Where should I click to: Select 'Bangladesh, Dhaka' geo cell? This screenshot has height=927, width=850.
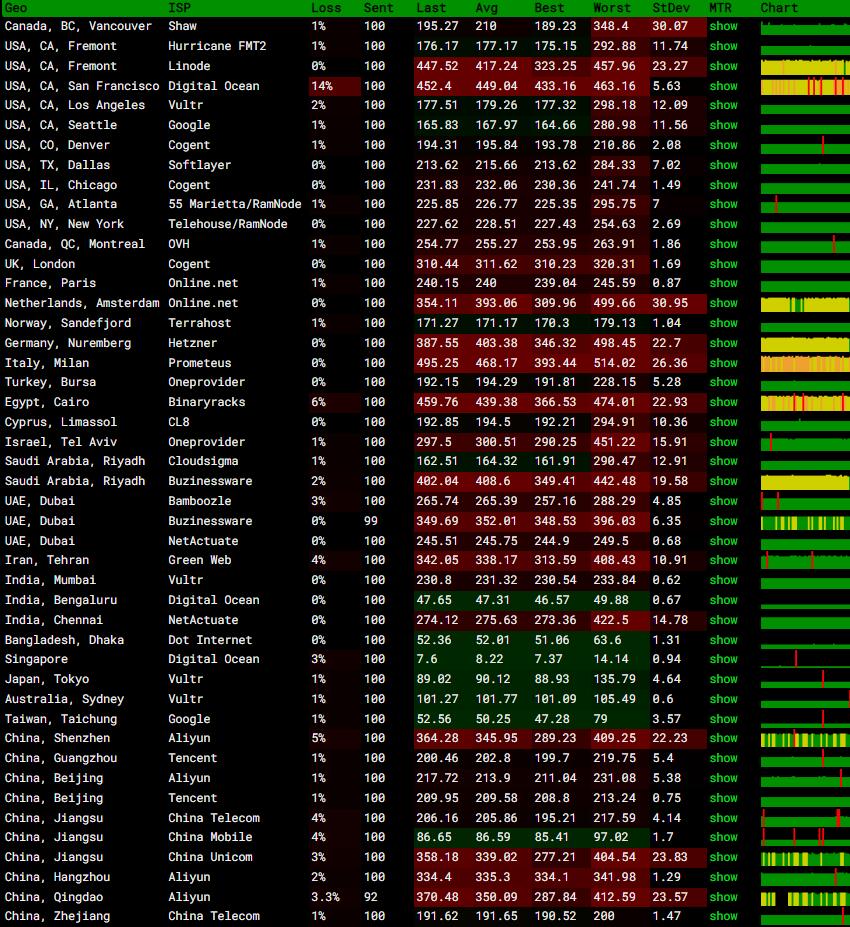[64, 640]
